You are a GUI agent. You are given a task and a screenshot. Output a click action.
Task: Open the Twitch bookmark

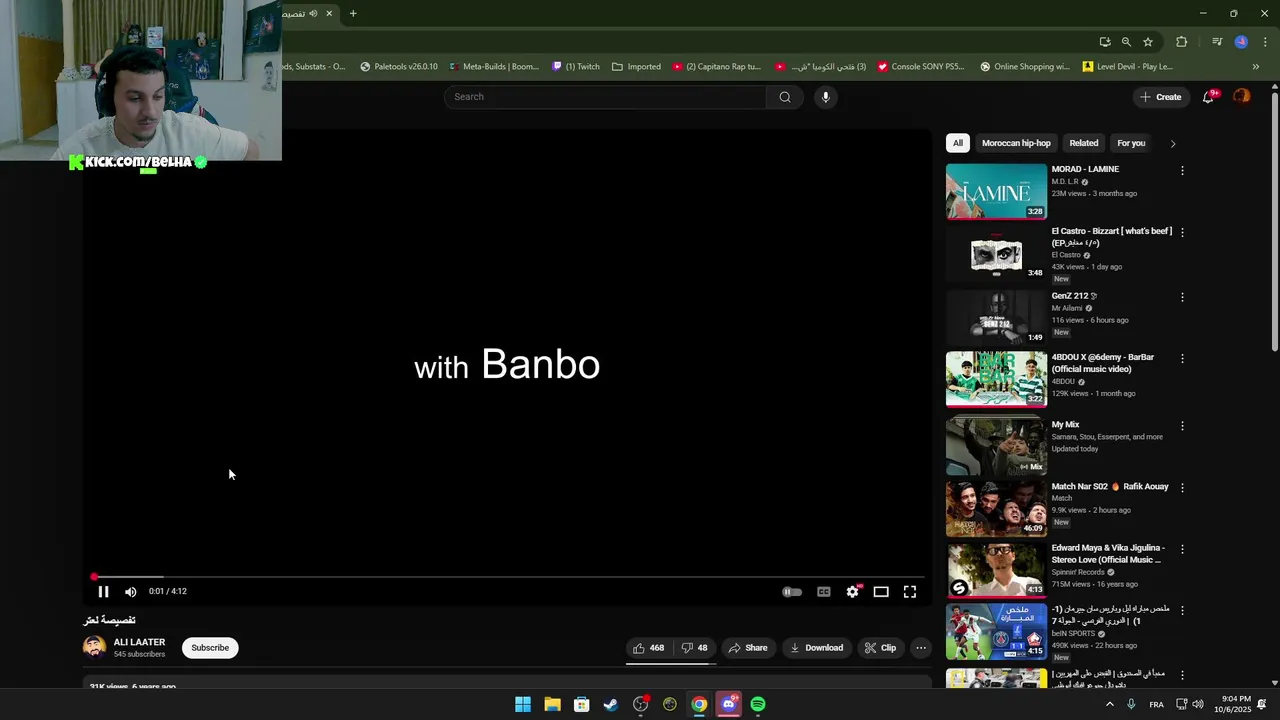tap(575, 67)
